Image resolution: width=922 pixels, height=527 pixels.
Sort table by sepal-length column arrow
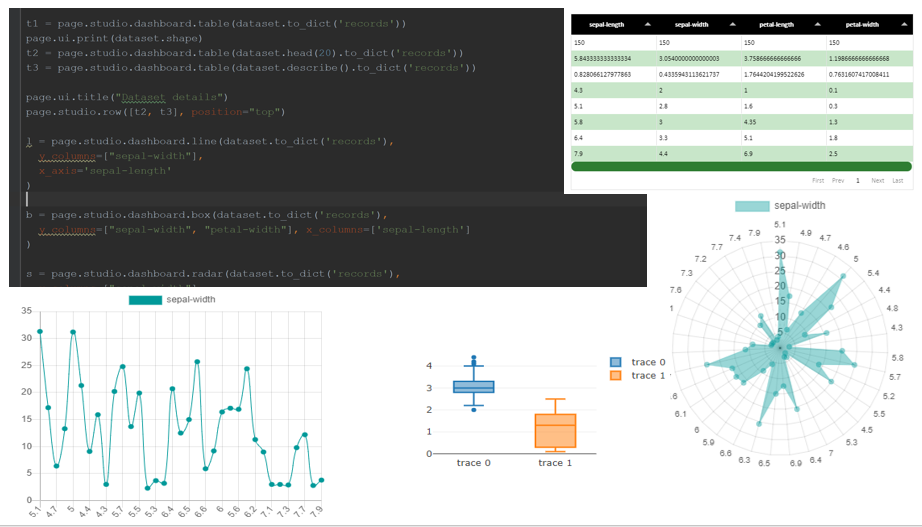click(x=647, y=23)
